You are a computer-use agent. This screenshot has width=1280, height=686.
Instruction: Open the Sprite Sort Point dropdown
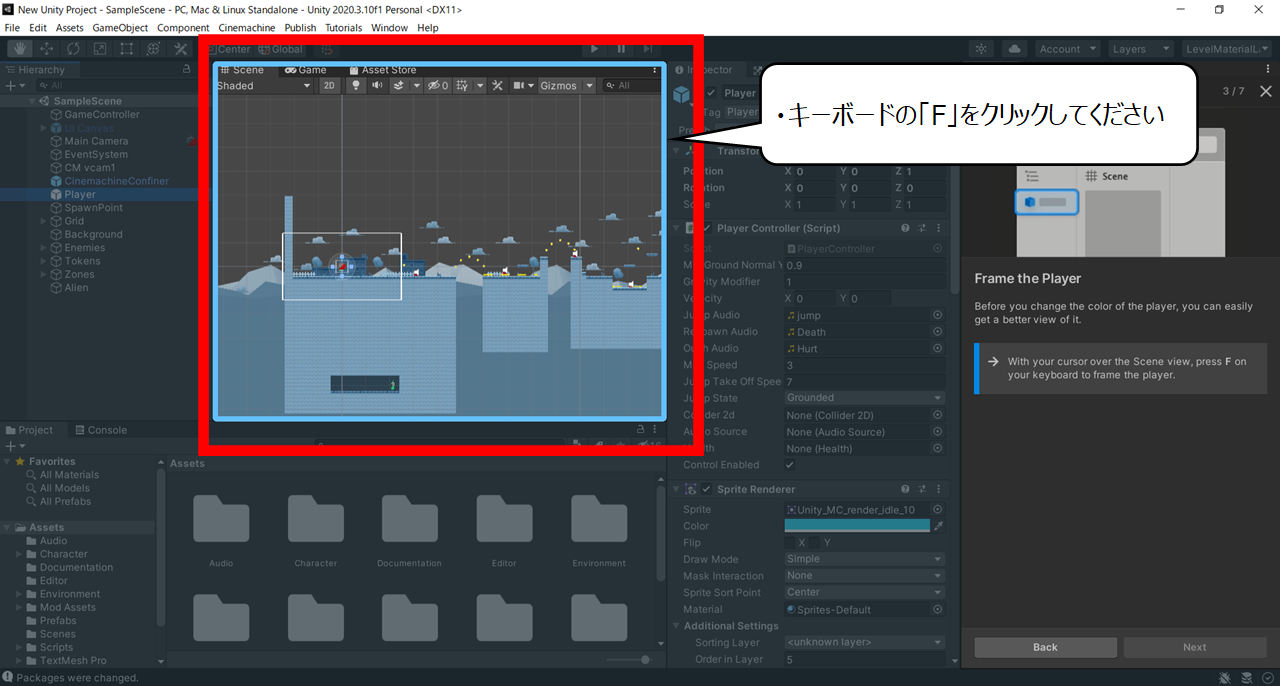[x=864, y=593]
